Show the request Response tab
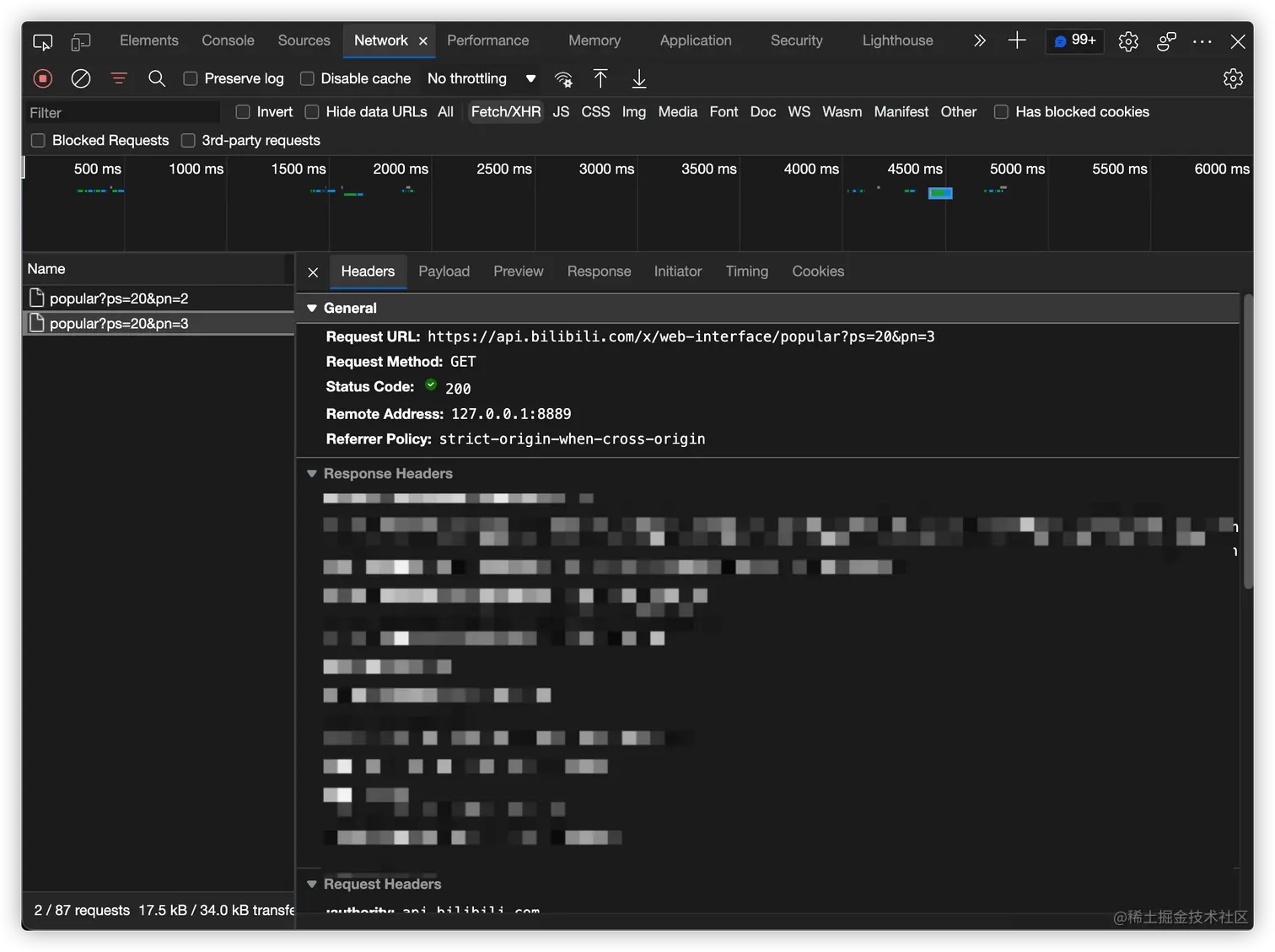This screenshot has width=1275, height=952. tap(600, 272)
